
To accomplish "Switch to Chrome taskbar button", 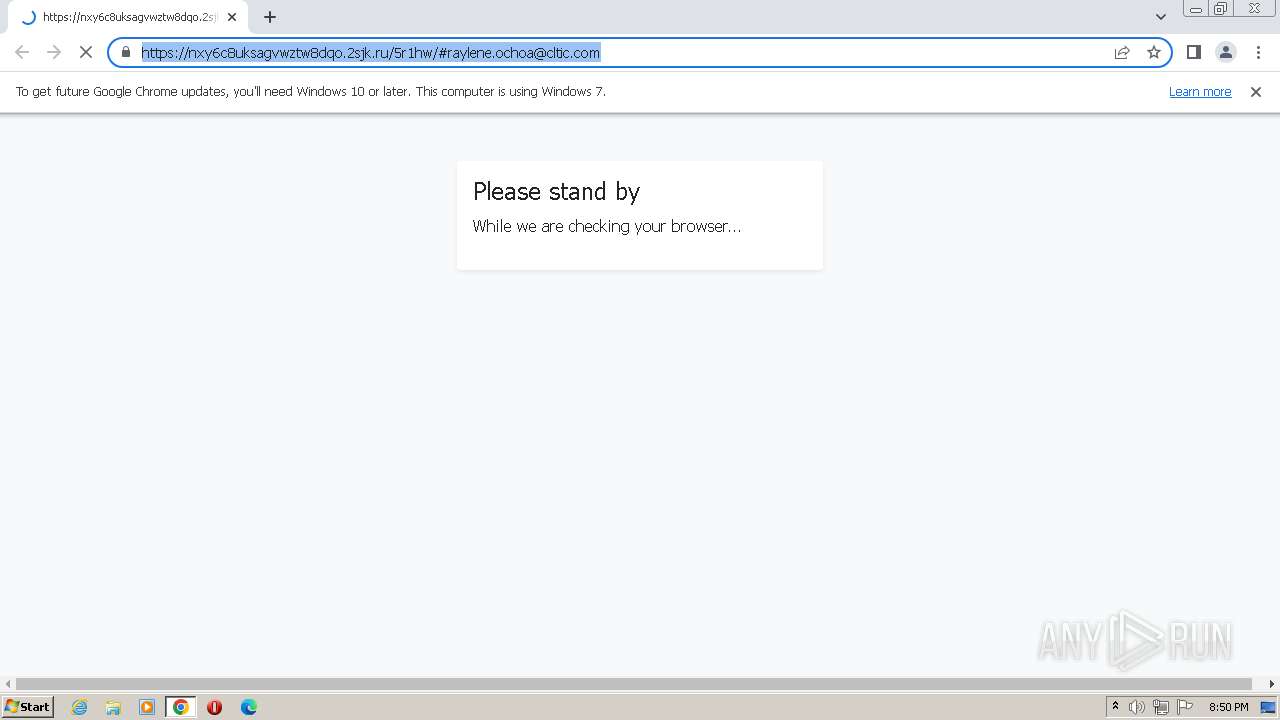I will (x=181, y=707).
